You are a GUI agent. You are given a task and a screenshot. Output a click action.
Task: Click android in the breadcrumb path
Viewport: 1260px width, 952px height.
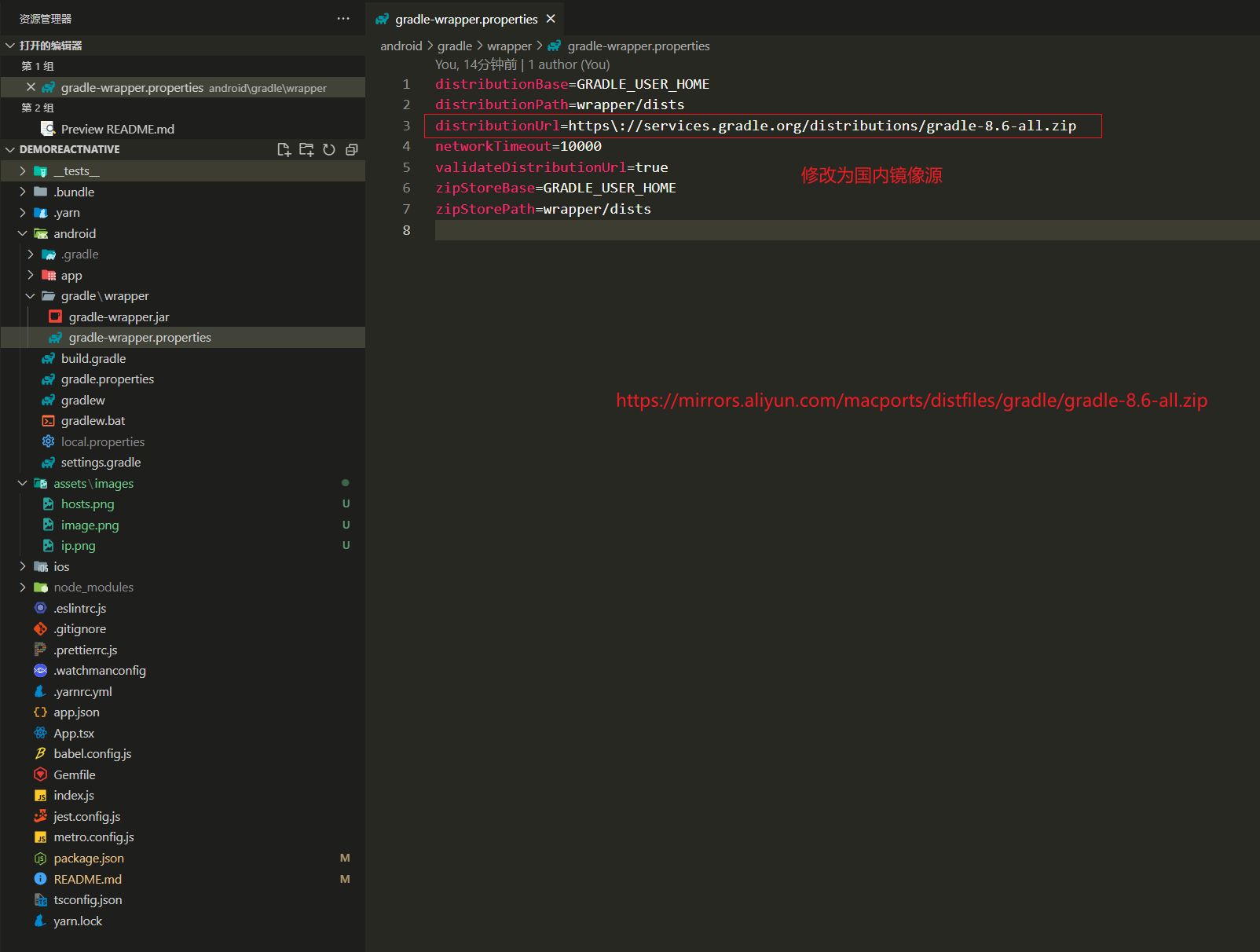tap(401, 46)
